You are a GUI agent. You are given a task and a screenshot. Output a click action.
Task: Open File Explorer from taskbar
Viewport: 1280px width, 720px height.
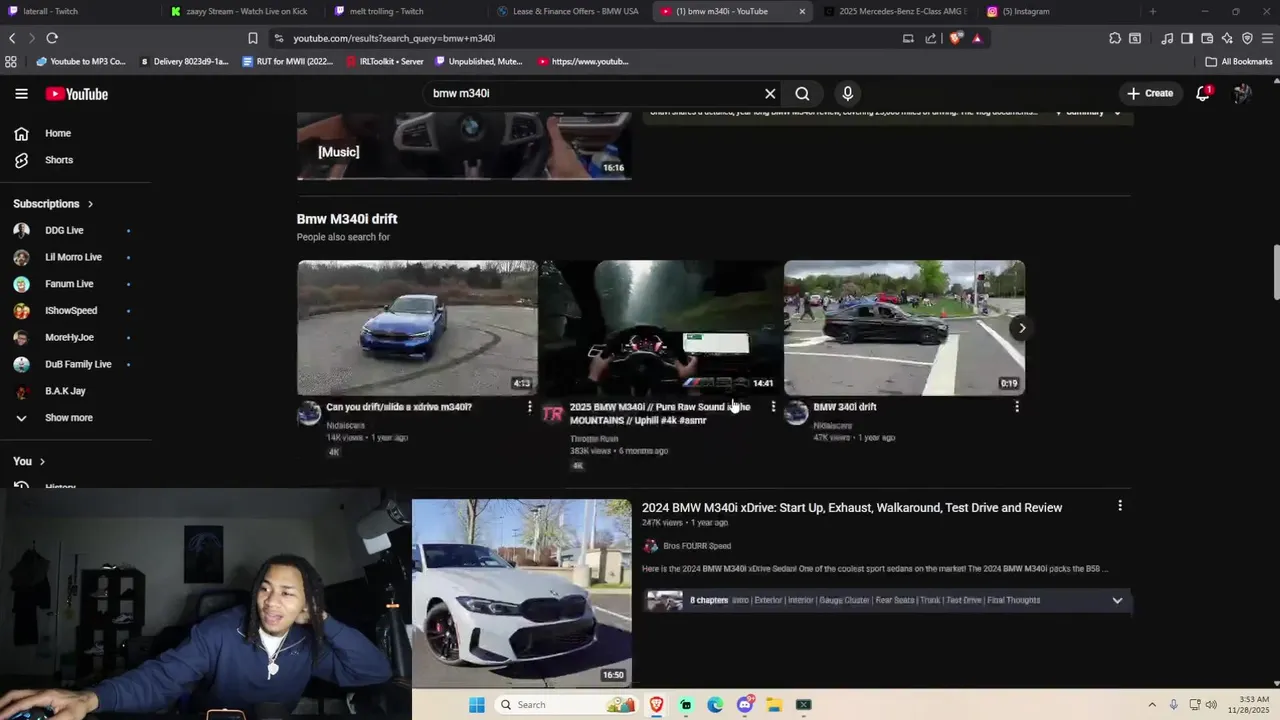774,705
